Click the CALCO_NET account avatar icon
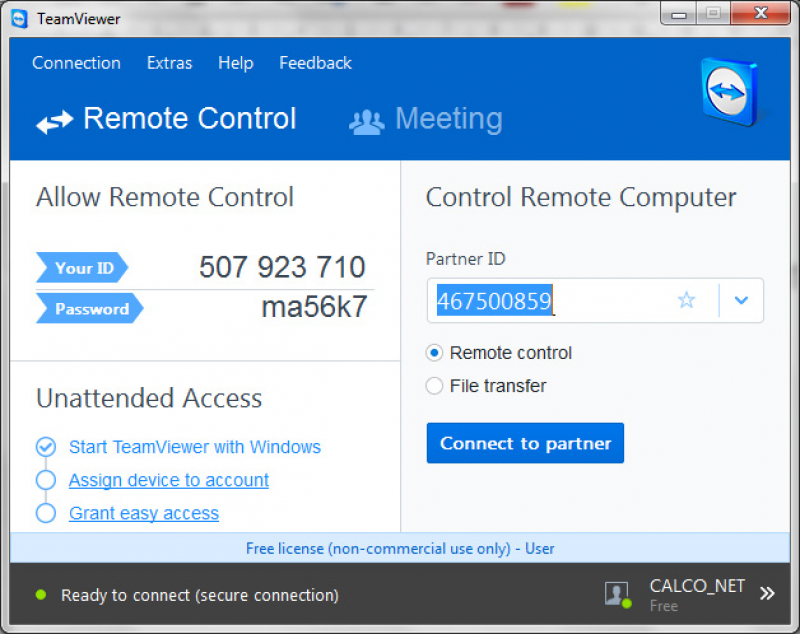The width and height of the screenshot is (800, 634). [x=618, y=594]
